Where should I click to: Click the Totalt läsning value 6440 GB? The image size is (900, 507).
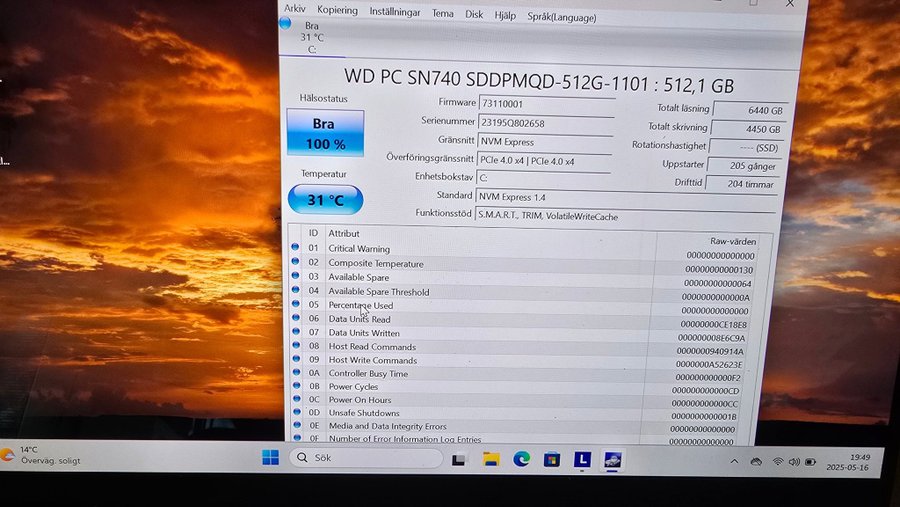coord(750,110)
